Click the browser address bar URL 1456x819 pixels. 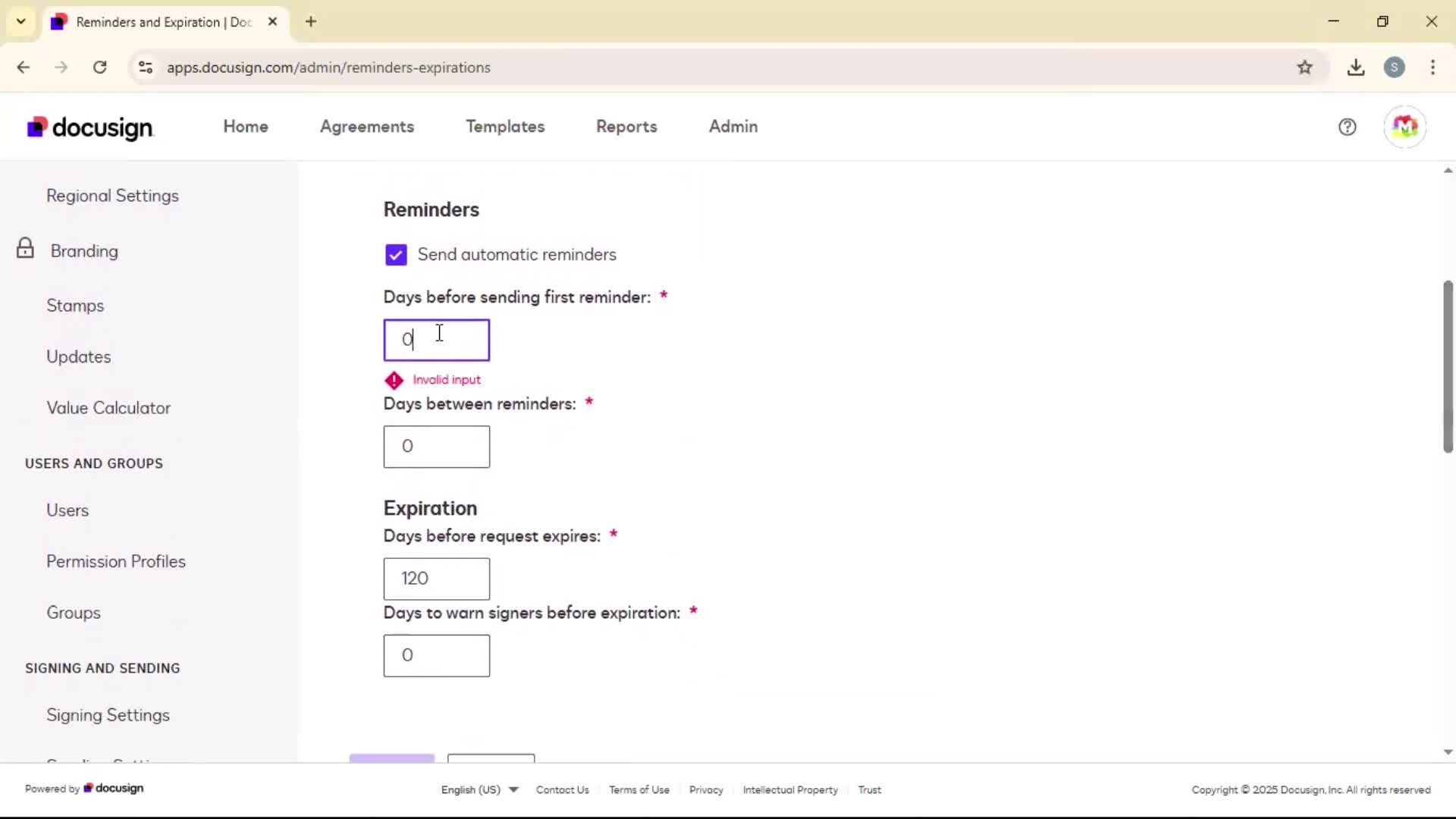point(328,67)
